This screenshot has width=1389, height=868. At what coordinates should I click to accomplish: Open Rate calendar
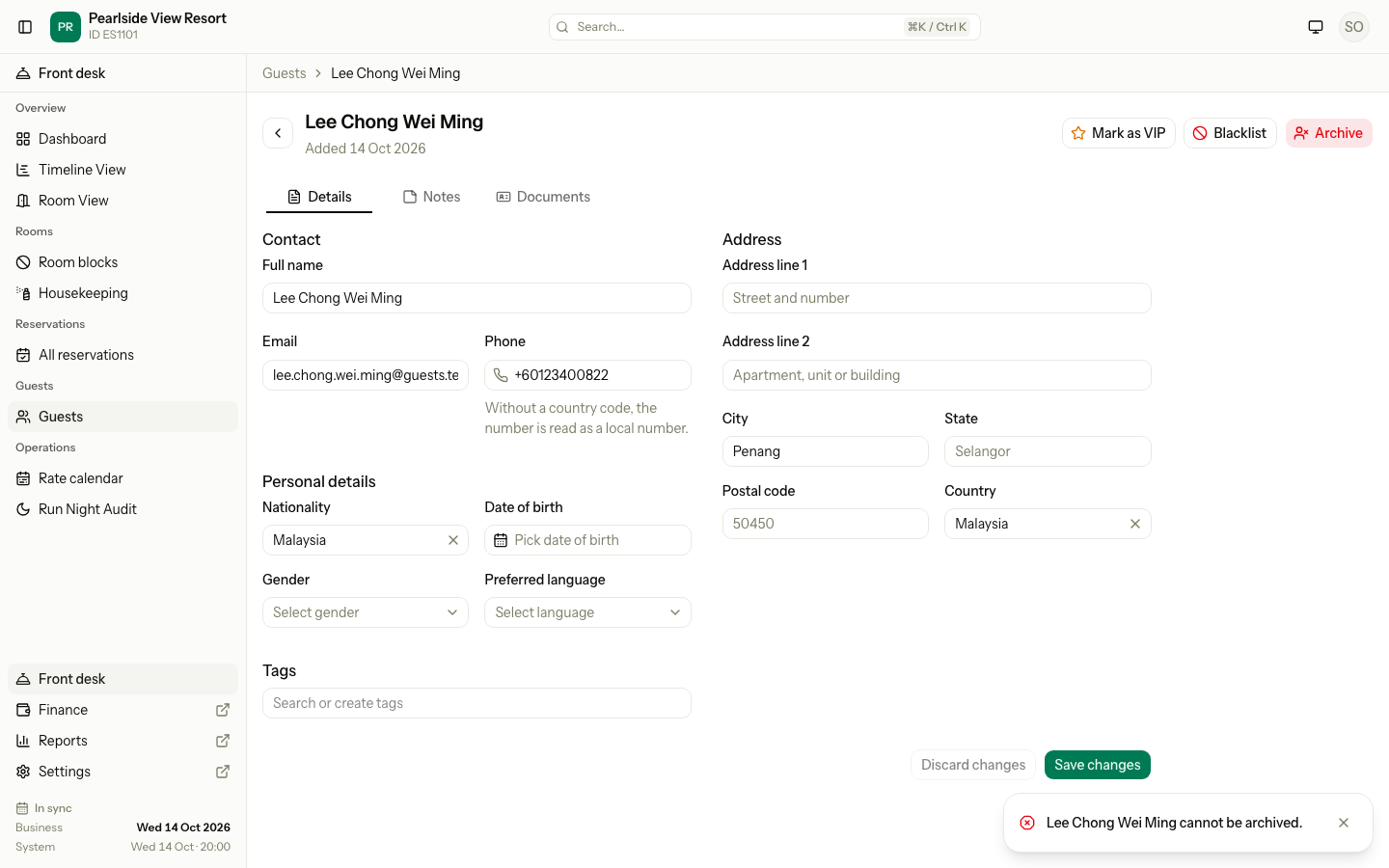point(123,478)
